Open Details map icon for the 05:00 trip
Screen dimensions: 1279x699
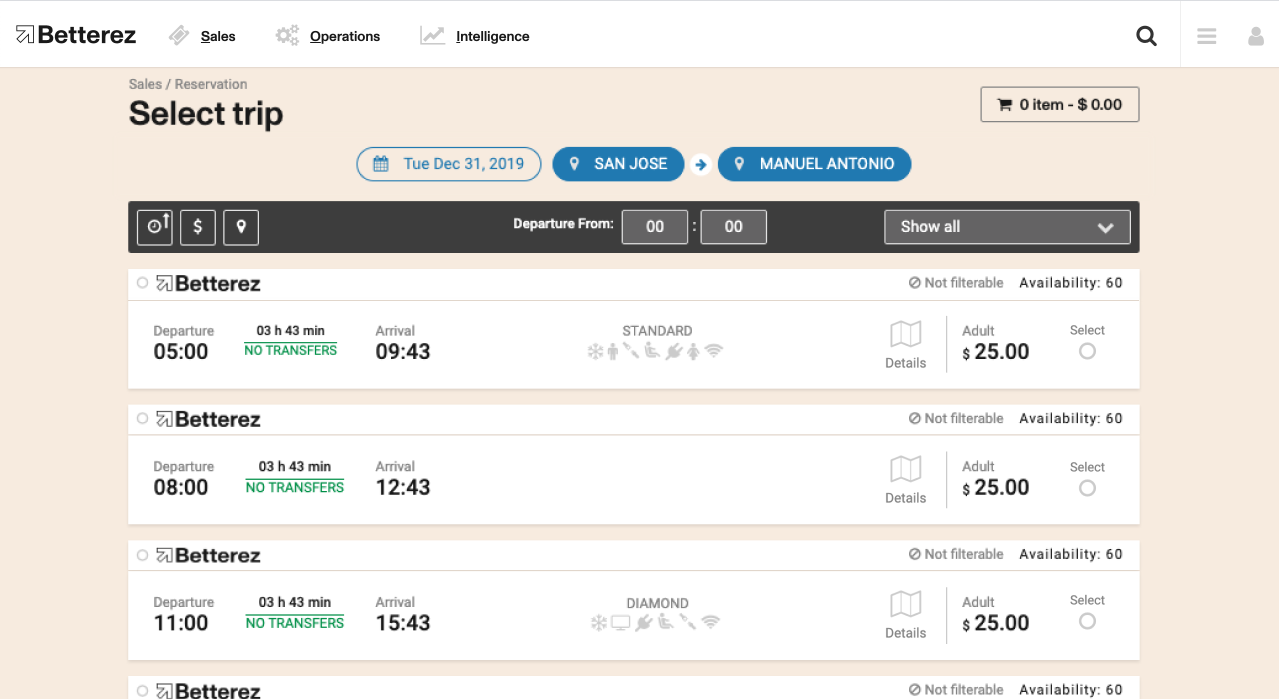[x=905, y=334]
